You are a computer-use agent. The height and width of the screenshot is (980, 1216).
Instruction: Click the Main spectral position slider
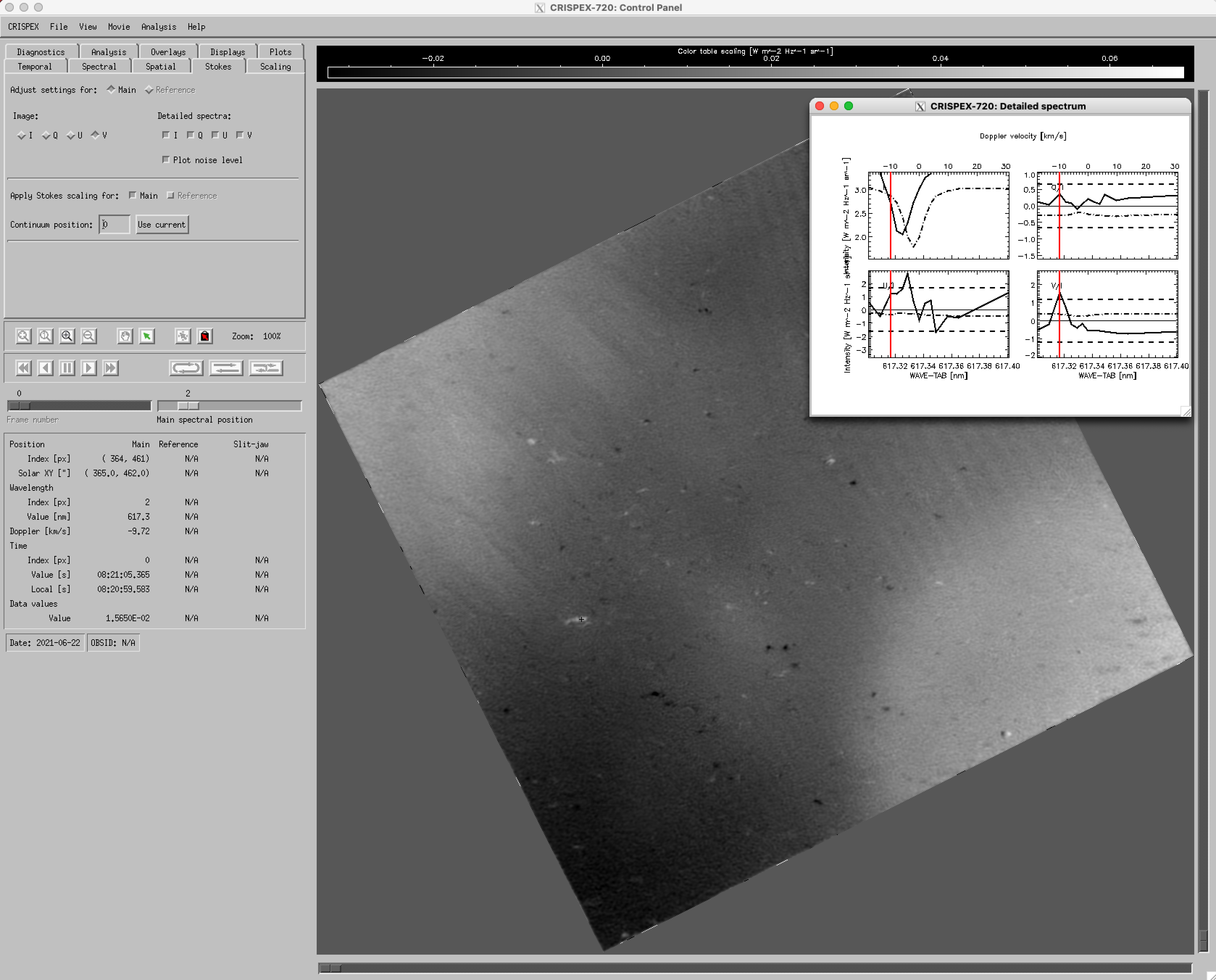188,406
